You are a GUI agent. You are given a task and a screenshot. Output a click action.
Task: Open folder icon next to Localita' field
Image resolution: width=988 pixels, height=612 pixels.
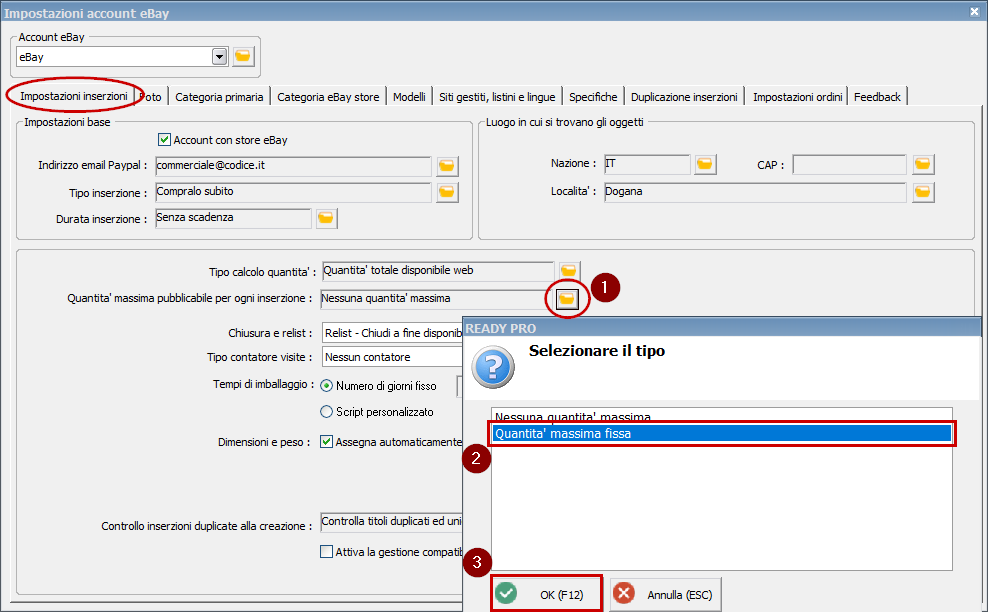pyautogui.click(x=922, y=191)
